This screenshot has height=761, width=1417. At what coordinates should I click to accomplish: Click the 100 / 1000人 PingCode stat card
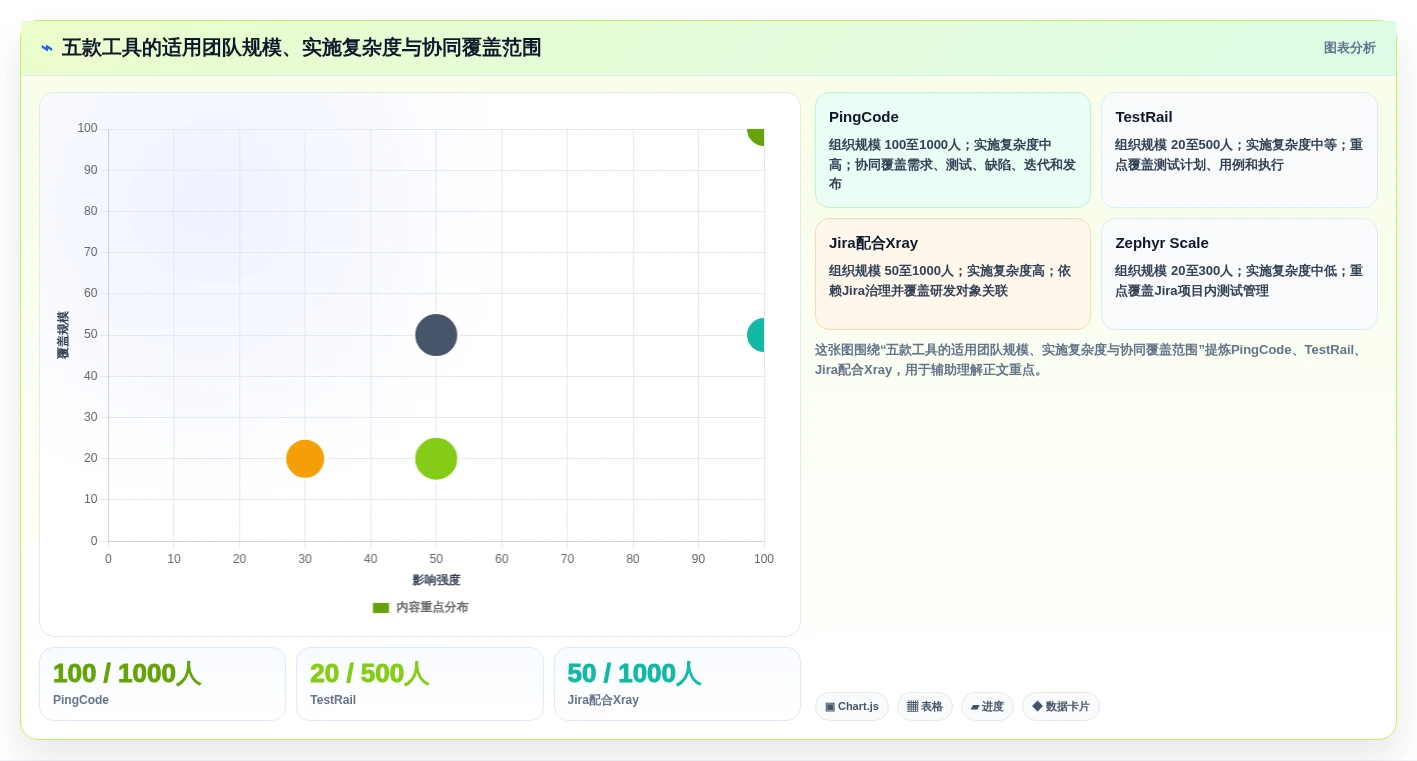(162, 684)
